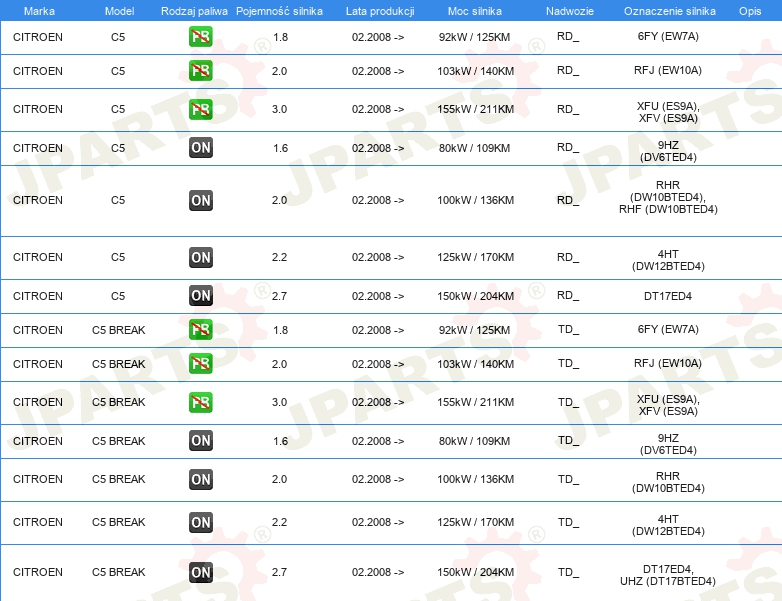Click power 155kW / 211KM in C5 row

[475, 109]
